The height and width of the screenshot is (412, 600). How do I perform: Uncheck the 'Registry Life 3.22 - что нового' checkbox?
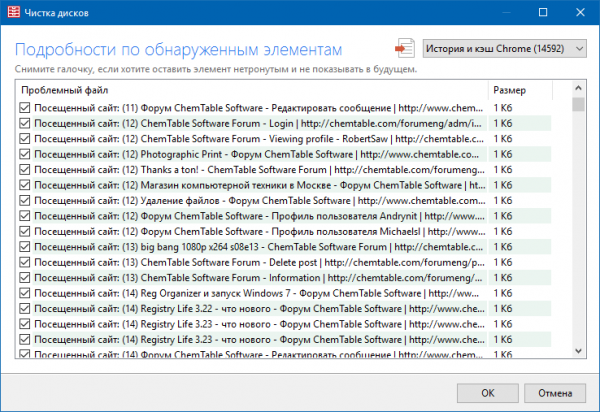[25, 308]
